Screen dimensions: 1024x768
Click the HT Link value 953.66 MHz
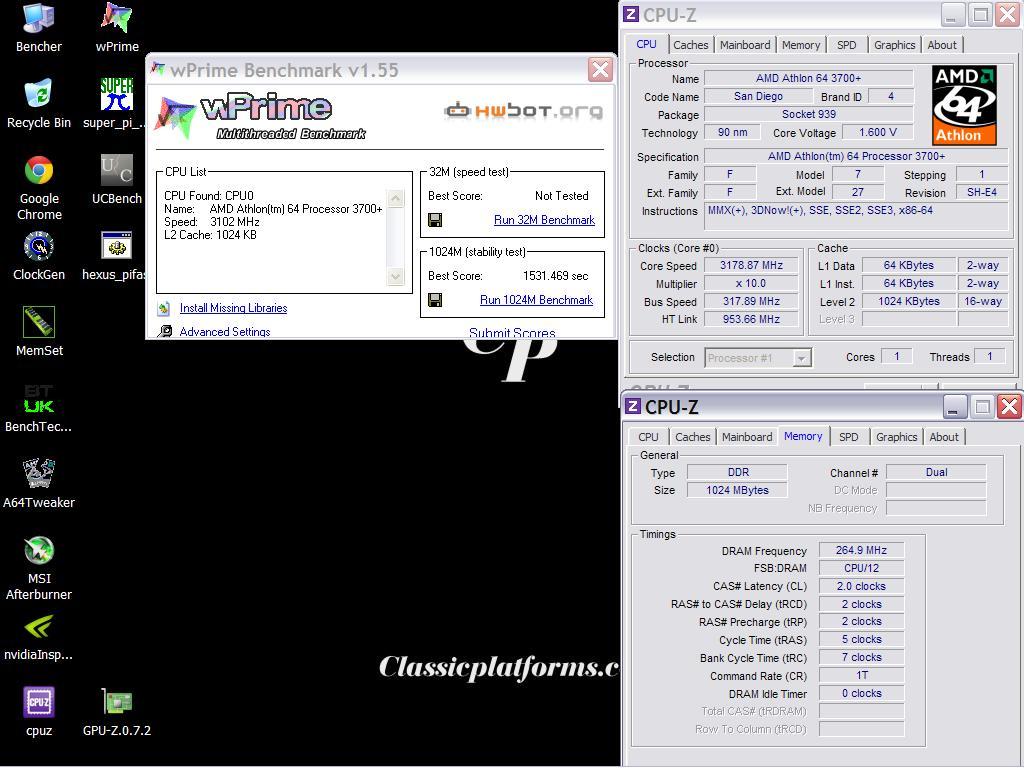(751, 319)
